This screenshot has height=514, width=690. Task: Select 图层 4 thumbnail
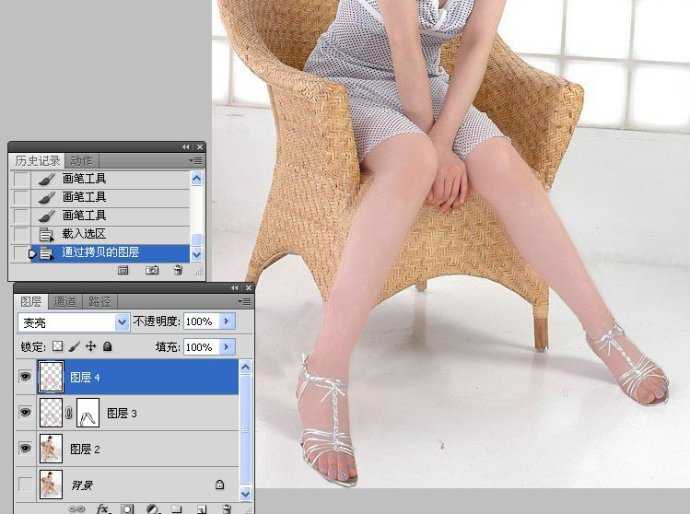(x=51, y=377)
